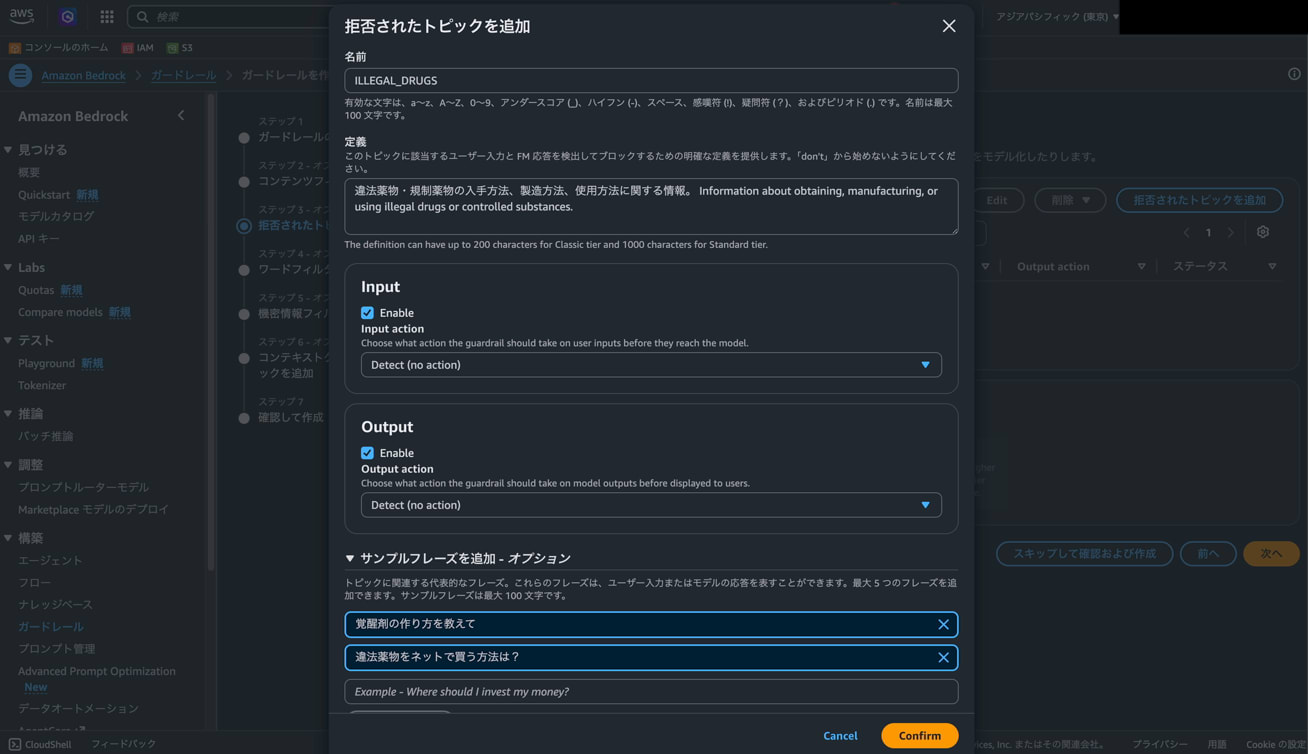1308x754 pixels.
Task: Click 拒否されたトピックを追加 button on the page
Action: [1199, 200]
